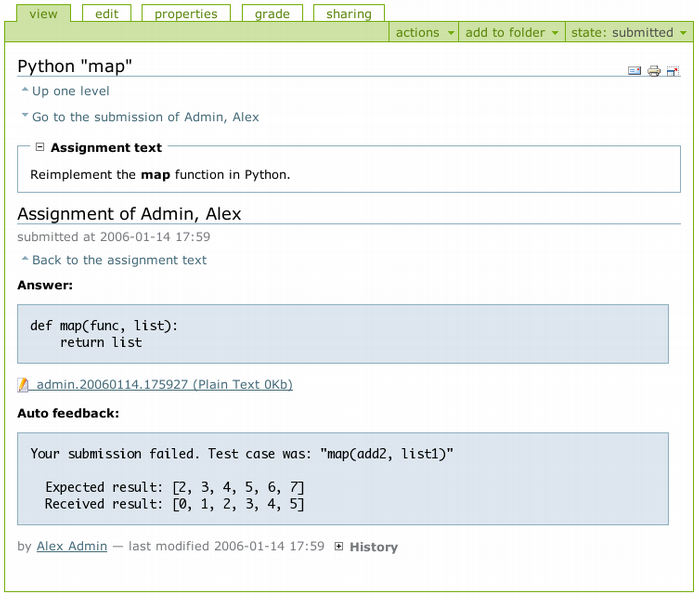Open the grade tab
The image size is (699, 600).
click(x=272, y=14)
